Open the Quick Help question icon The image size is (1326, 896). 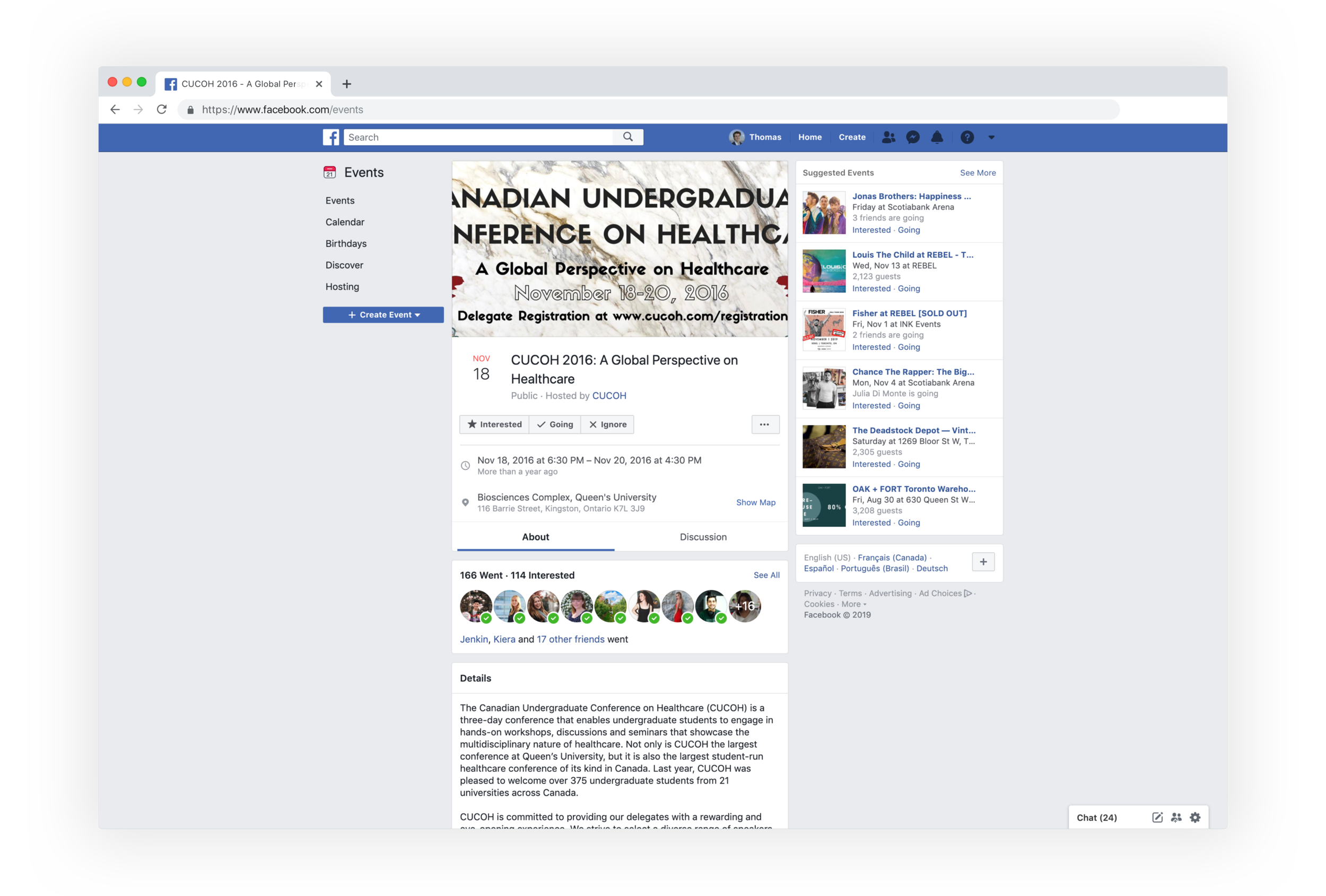[x=967, y=137]
